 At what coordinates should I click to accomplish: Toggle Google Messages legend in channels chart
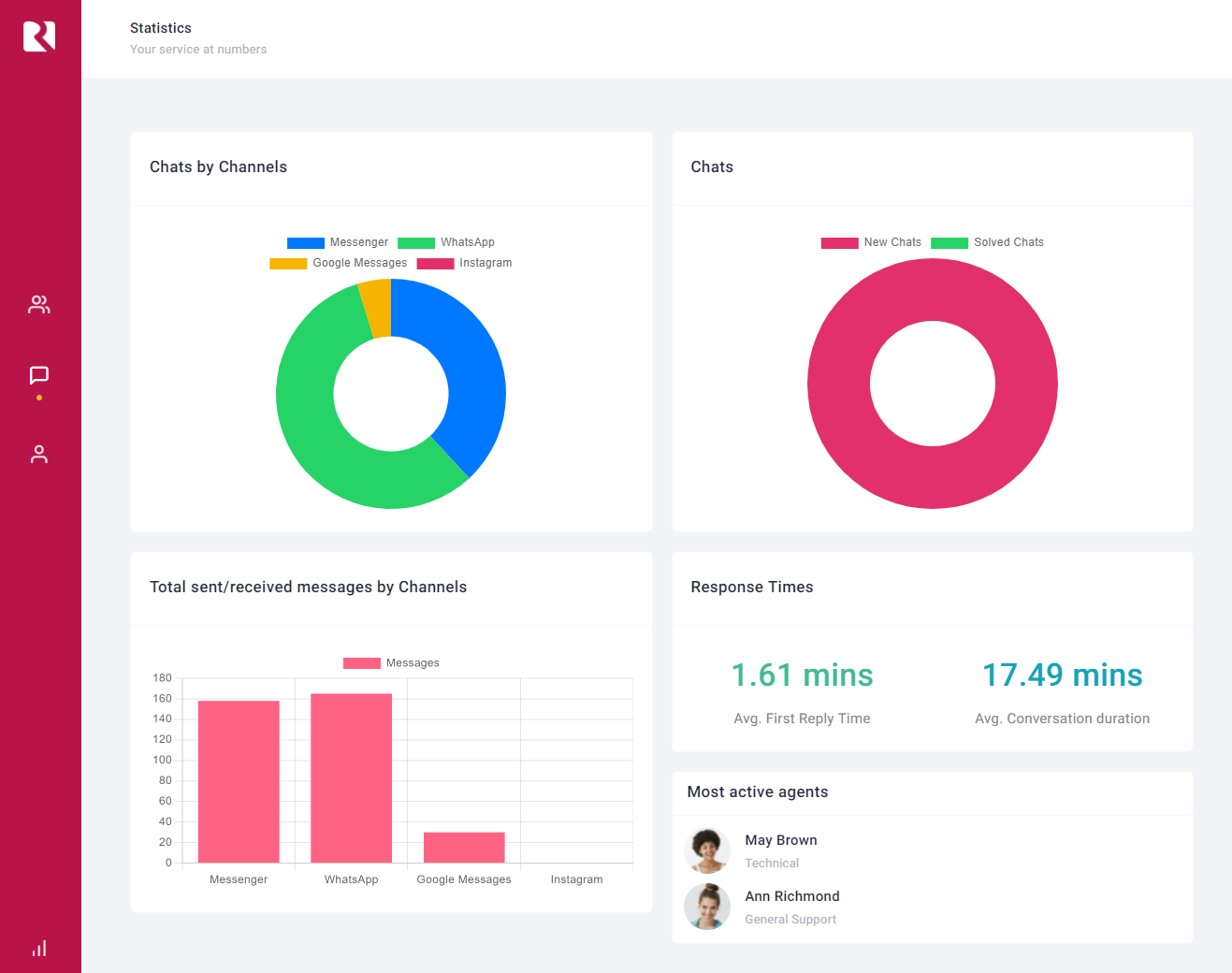pyautogui.click(x=339, y=263)
